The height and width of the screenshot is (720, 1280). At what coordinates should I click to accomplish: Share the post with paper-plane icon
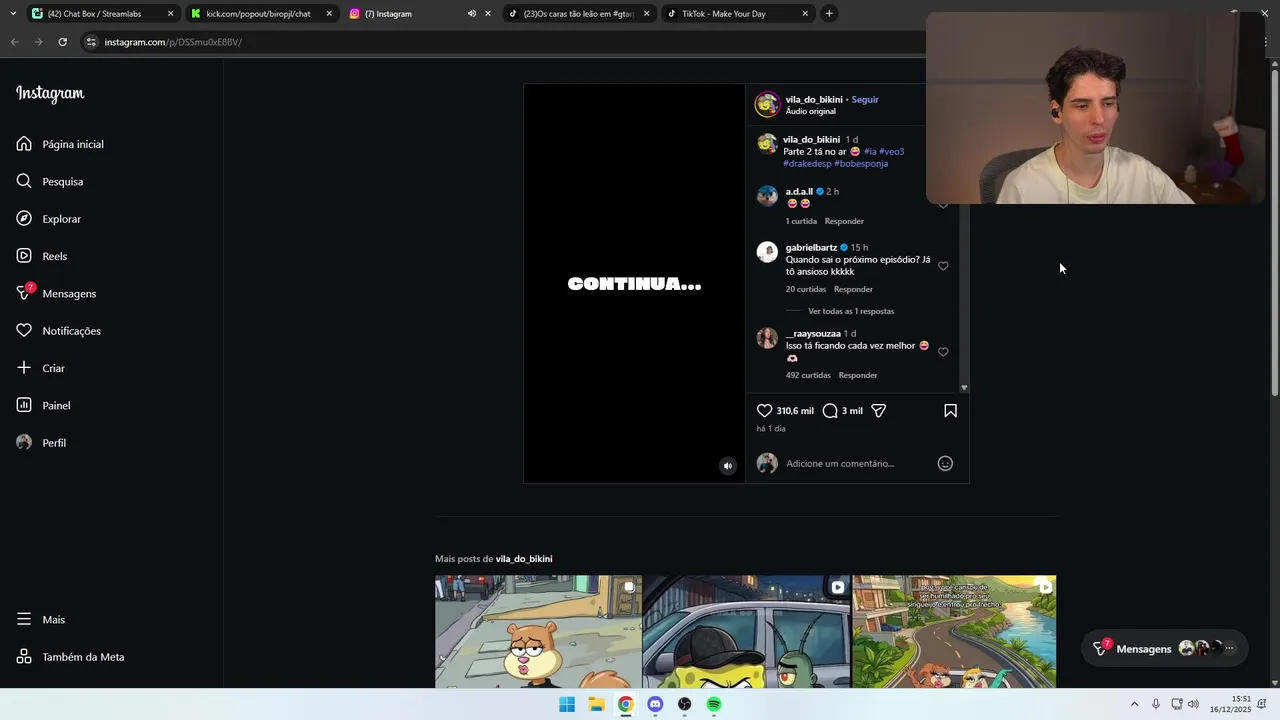(x=879, y=411)
